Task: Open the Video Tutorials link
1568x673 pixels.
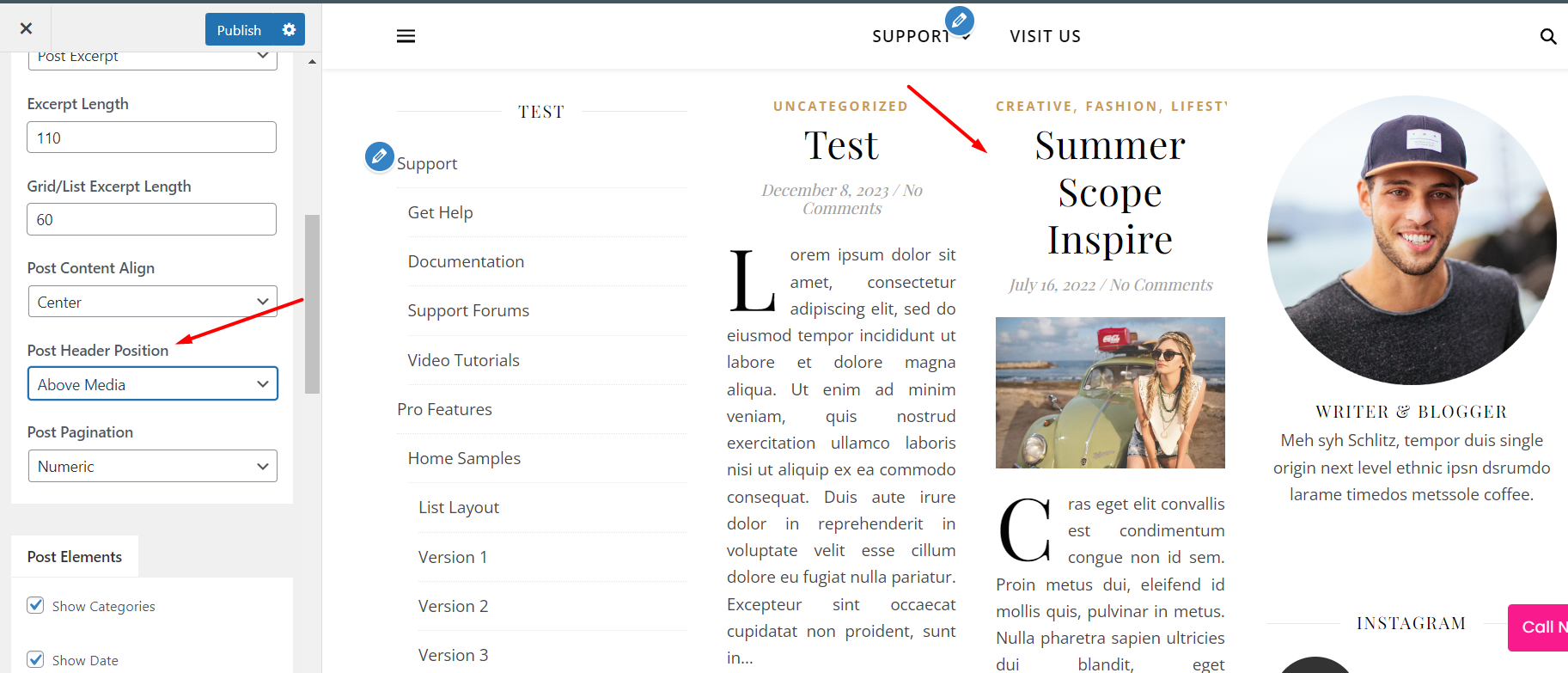Action: coord(464,360)
